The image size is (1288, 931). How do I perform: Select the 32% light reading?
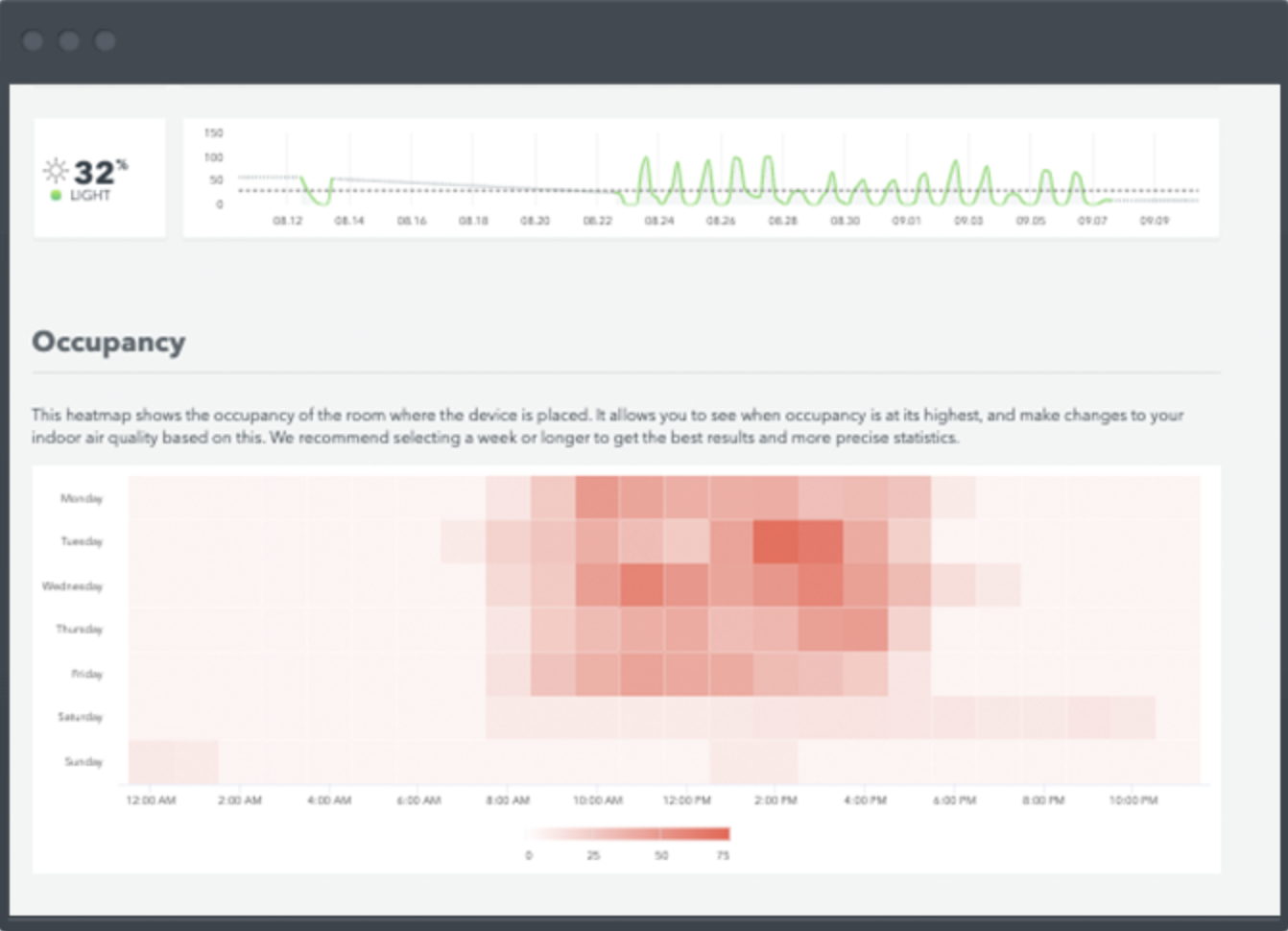click(100, 172)
